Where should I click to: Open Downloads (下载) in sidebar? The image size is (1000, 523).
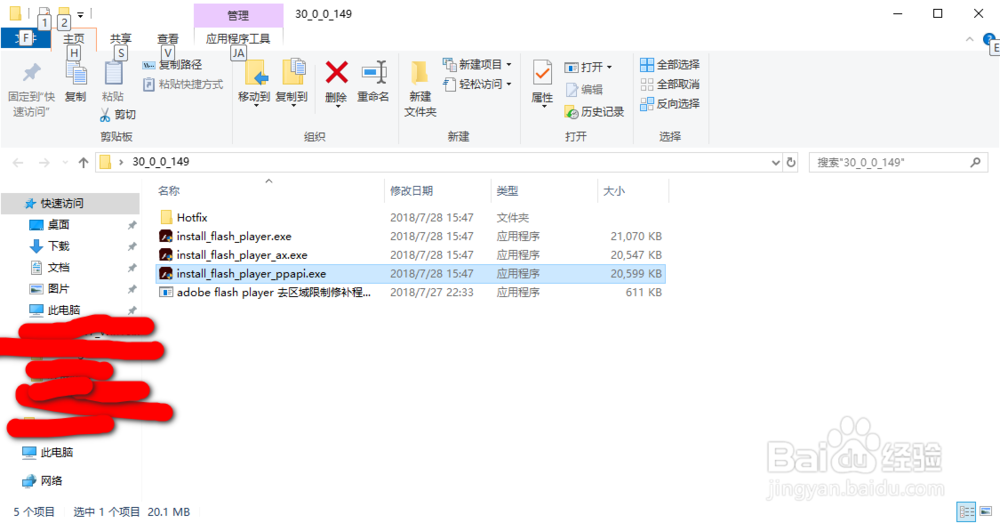point(58,246)
